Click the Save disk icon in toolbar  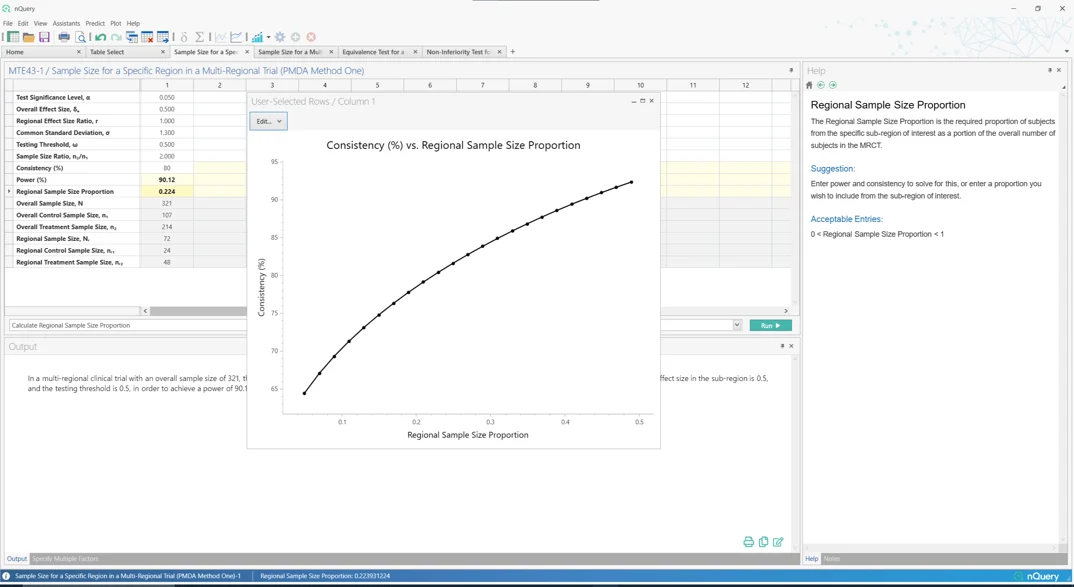44,37
